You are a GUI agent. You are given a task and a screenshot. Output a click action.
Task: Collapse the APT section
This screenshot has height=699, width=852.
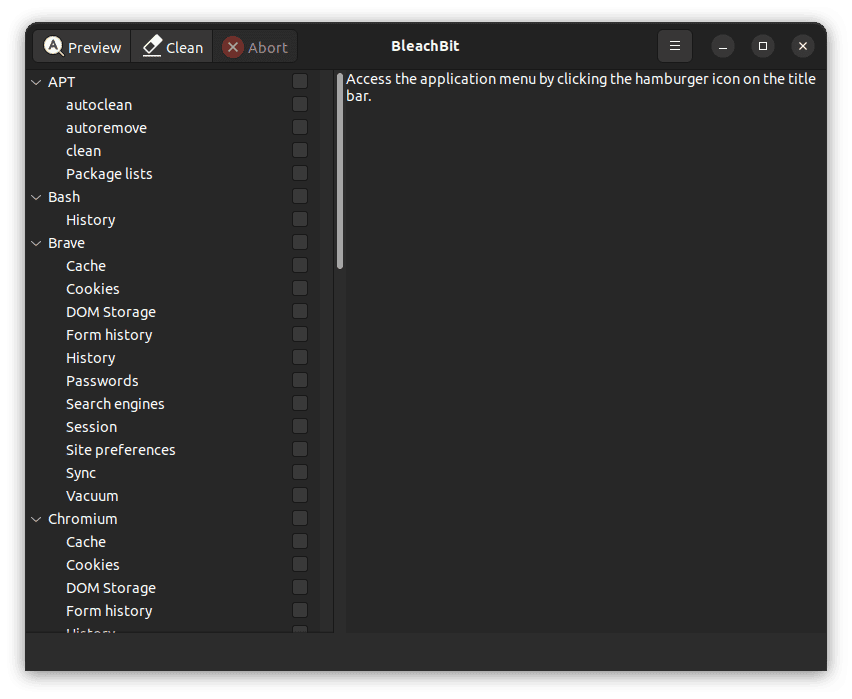[36, 81]
